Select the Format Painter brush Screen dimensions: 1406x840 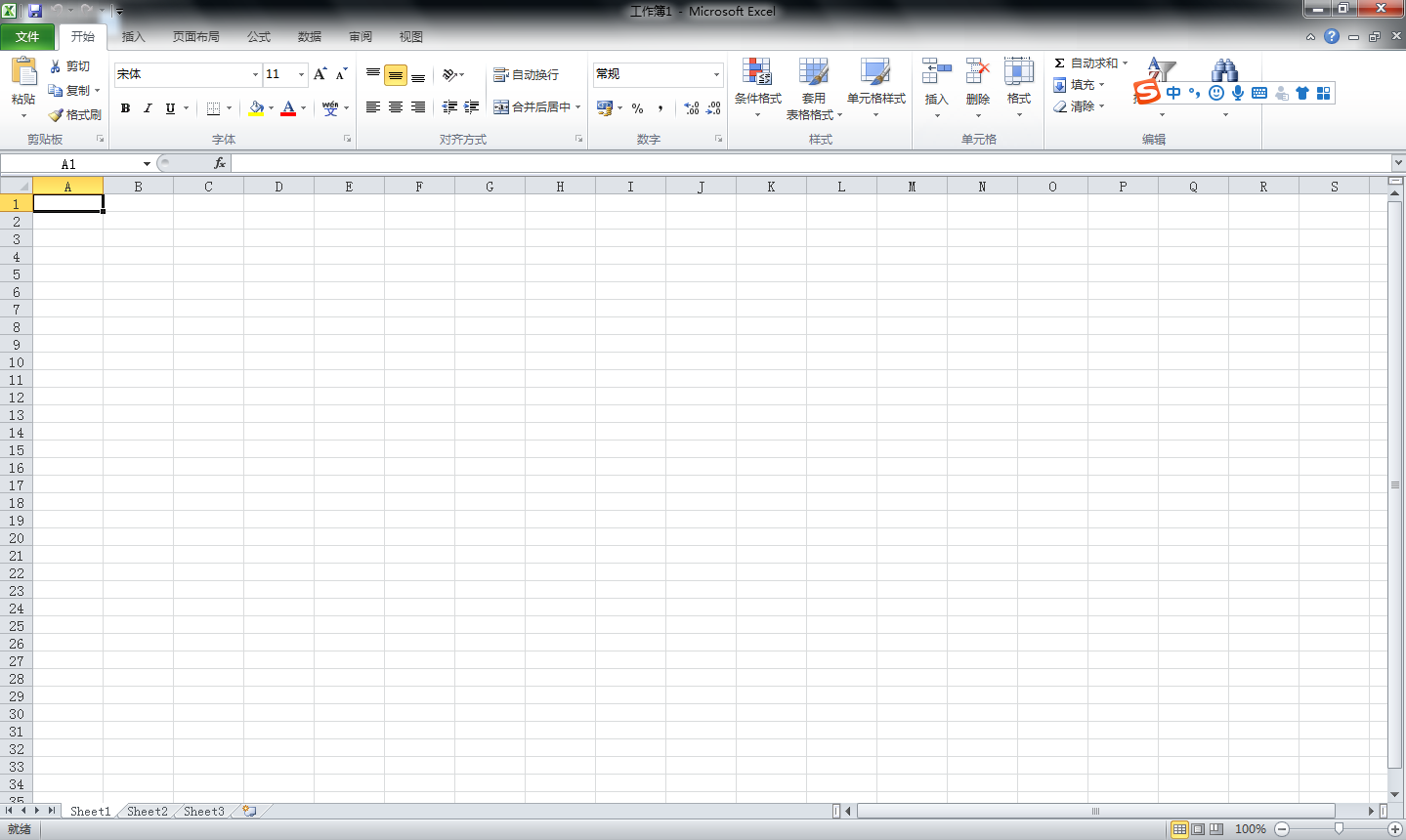[x=56, y=114]
